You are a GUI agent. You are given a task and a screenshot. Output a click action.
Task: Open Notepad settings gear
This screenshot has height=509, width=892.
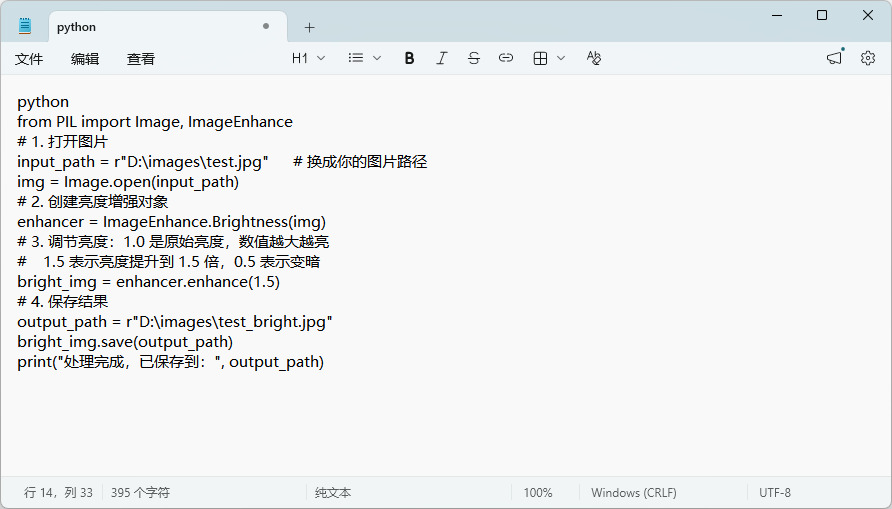click(x=868, y=58)
